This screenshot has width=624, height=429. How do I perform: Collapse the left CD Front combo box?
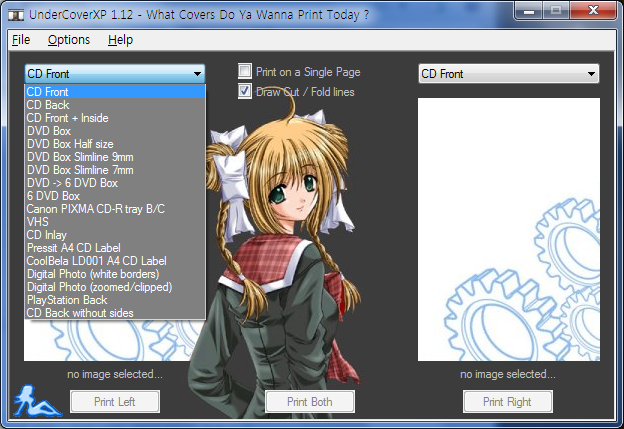(x=115, y=74)
